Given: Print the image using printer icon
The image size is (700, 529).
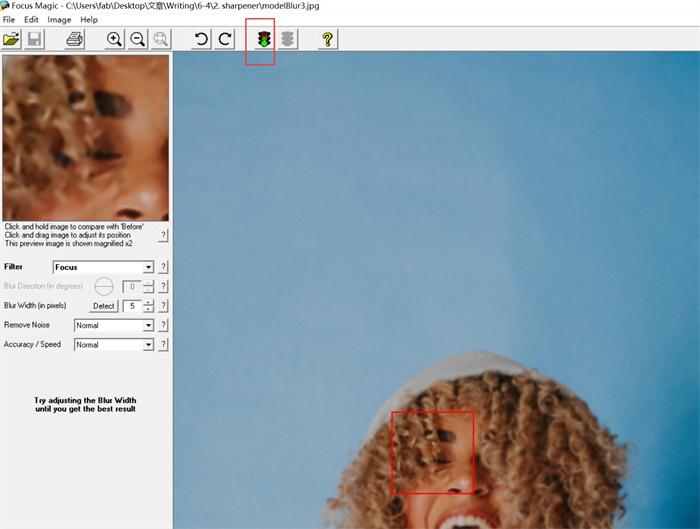Looking at the screenshot, I should point(75,39).
